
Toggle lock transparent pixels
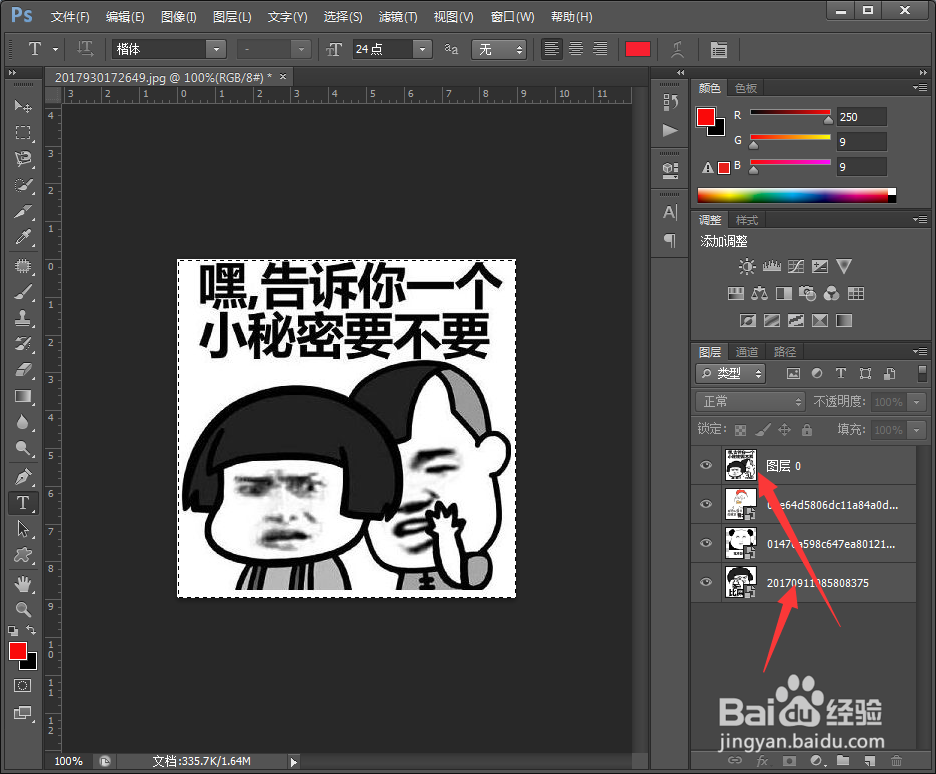pos(740,430)
